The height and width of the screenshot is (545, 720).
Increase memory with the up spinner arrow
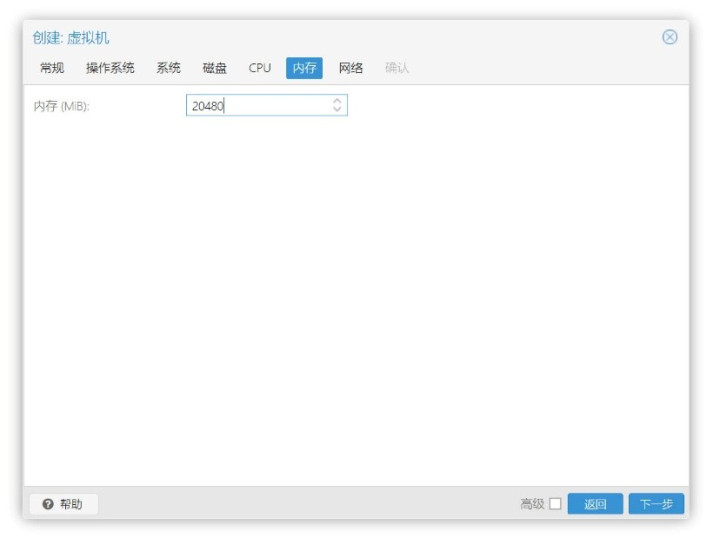click(337, 101)
